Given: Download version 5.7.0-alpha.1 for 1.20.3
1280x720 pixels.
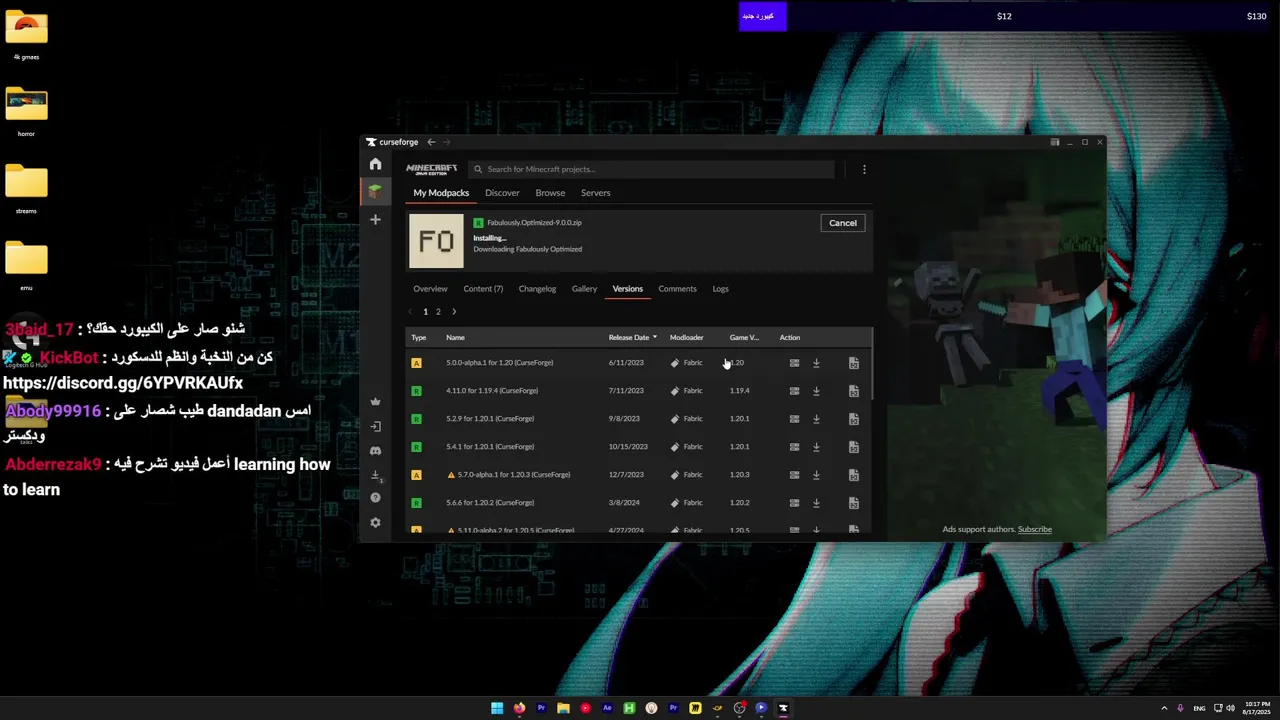Looking at the screenshot, I should 816,475.
